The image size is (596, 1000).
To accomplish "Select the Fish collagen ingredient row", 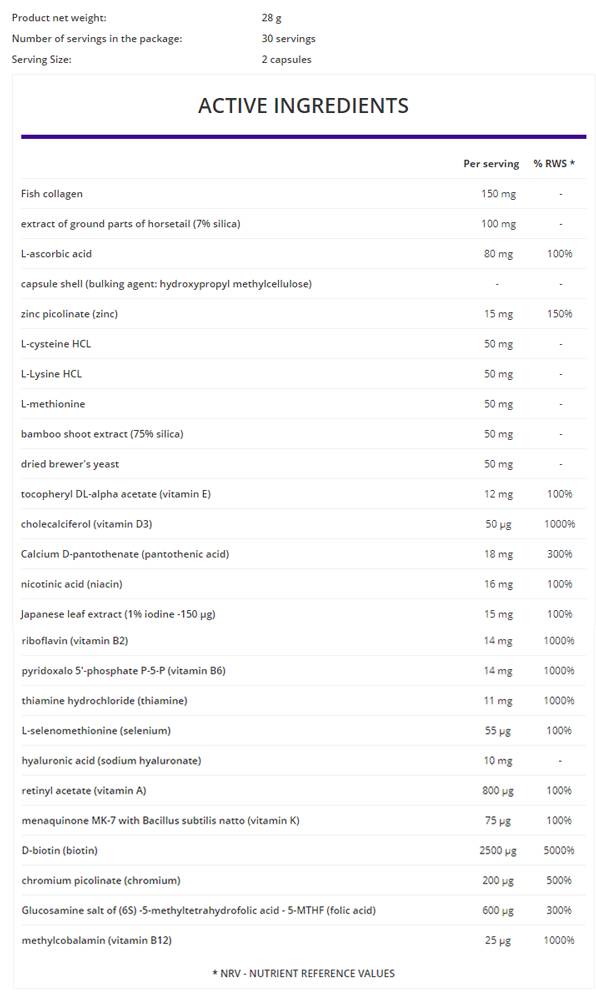I will 303,194.
